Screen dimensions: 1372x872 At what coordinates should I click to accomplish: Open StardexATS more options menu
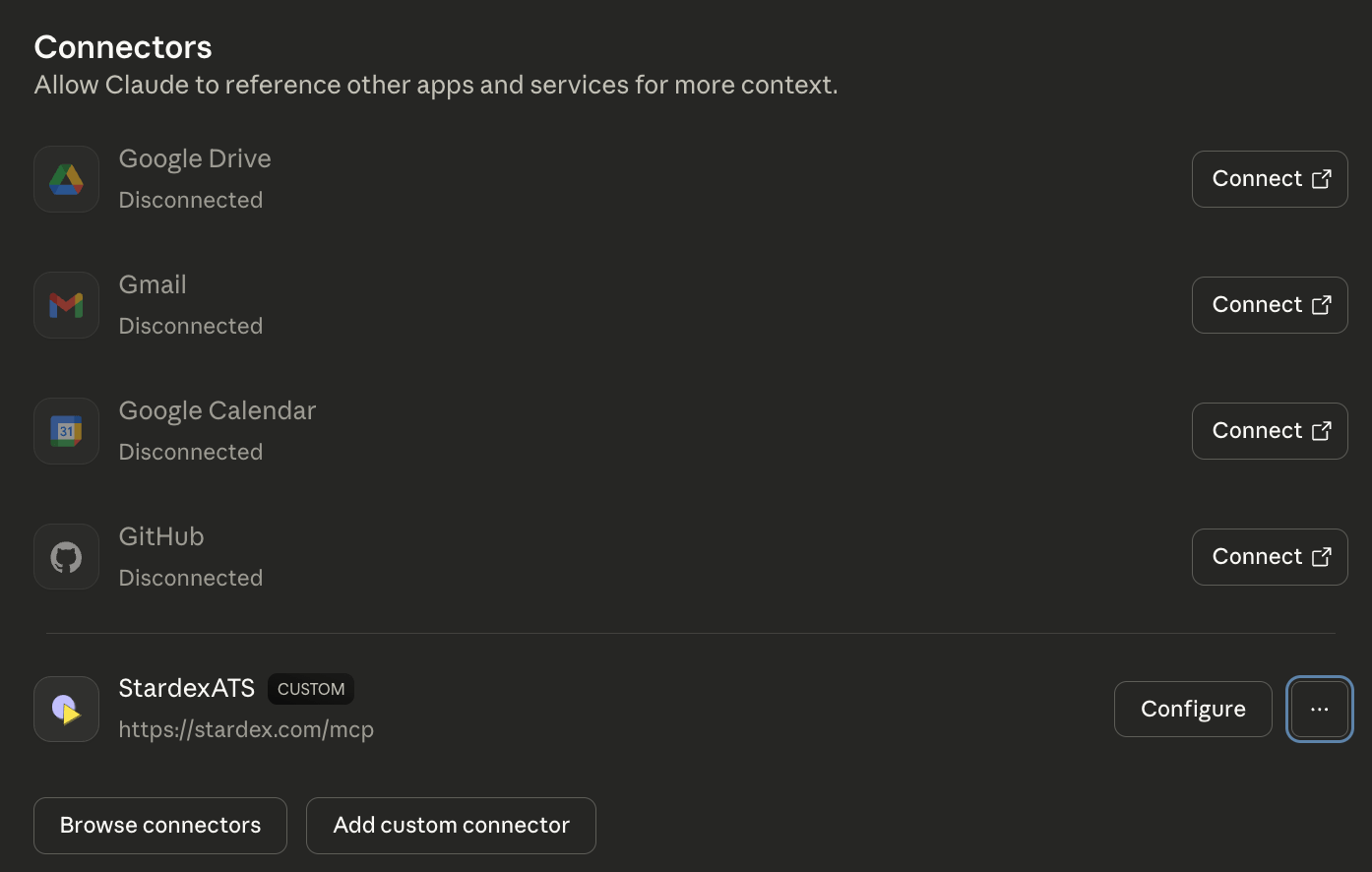pos(1320,709)
